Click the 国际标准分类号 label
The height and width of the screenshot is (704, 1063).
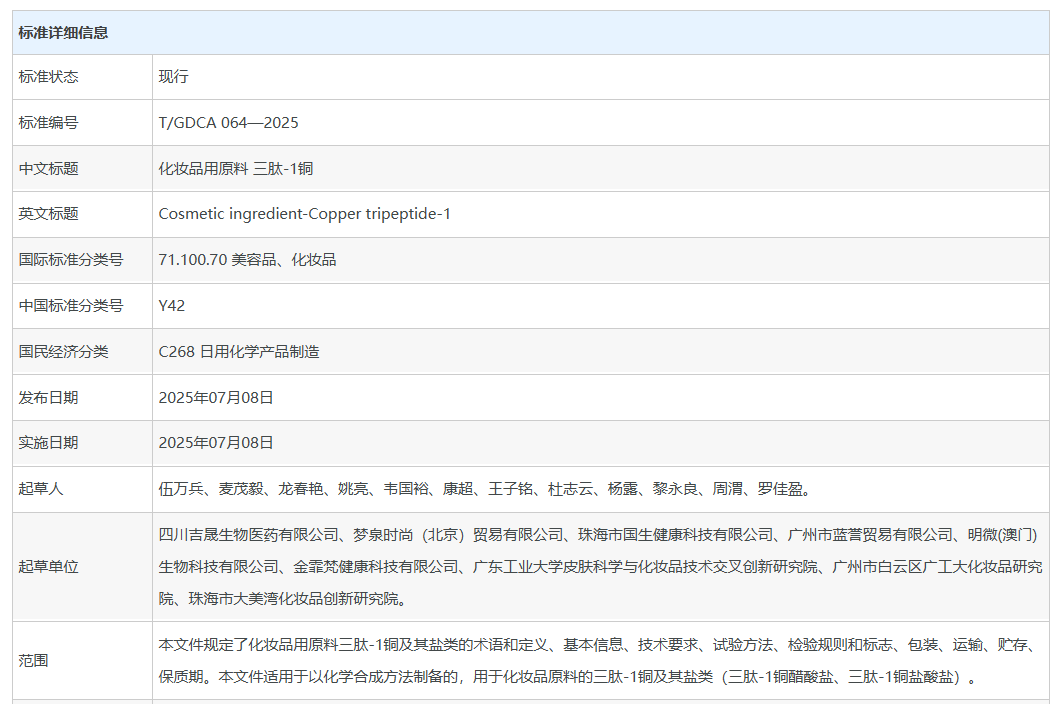click(x=70, y=260)
